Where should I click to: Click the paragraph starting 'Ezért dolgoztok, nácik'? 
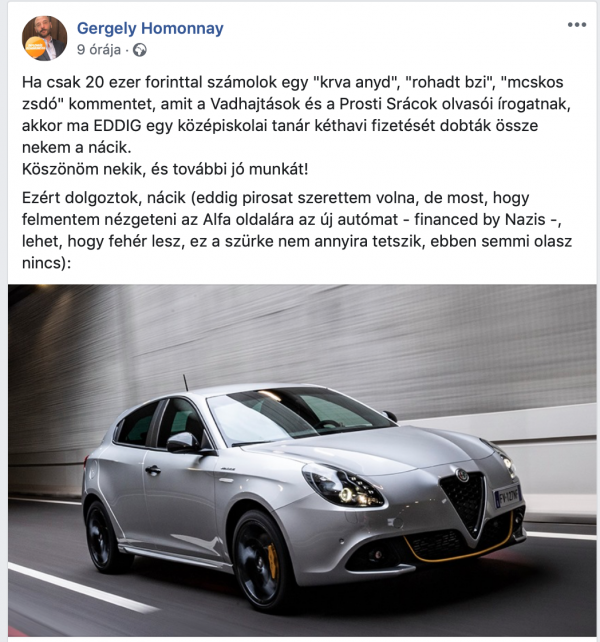pos(297,230)
